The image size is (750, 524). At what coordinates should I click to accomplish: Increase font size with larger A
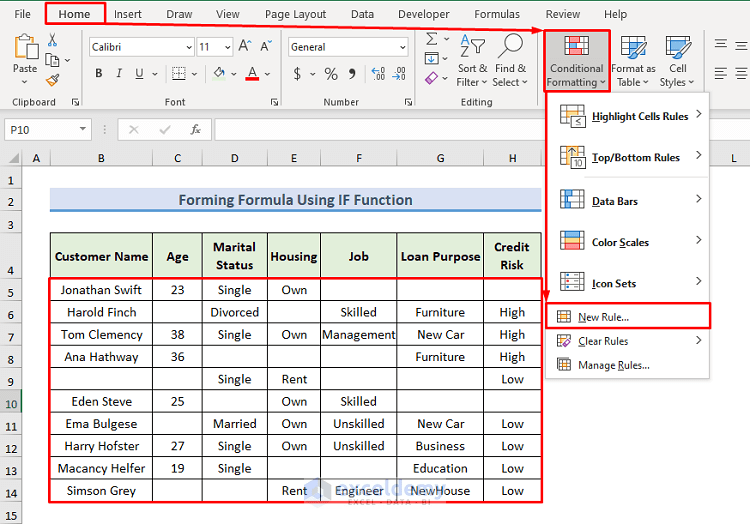(x=244, y=46)
